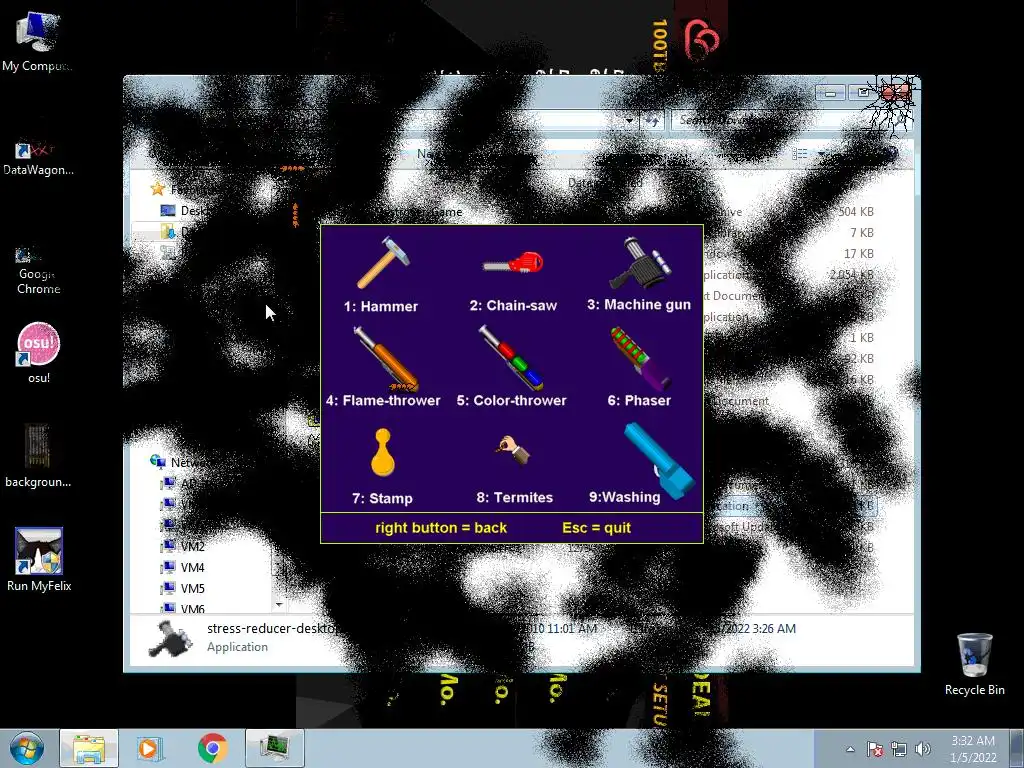Pick the Machine gun tool

pyautogui.click(x=639, y=274)
